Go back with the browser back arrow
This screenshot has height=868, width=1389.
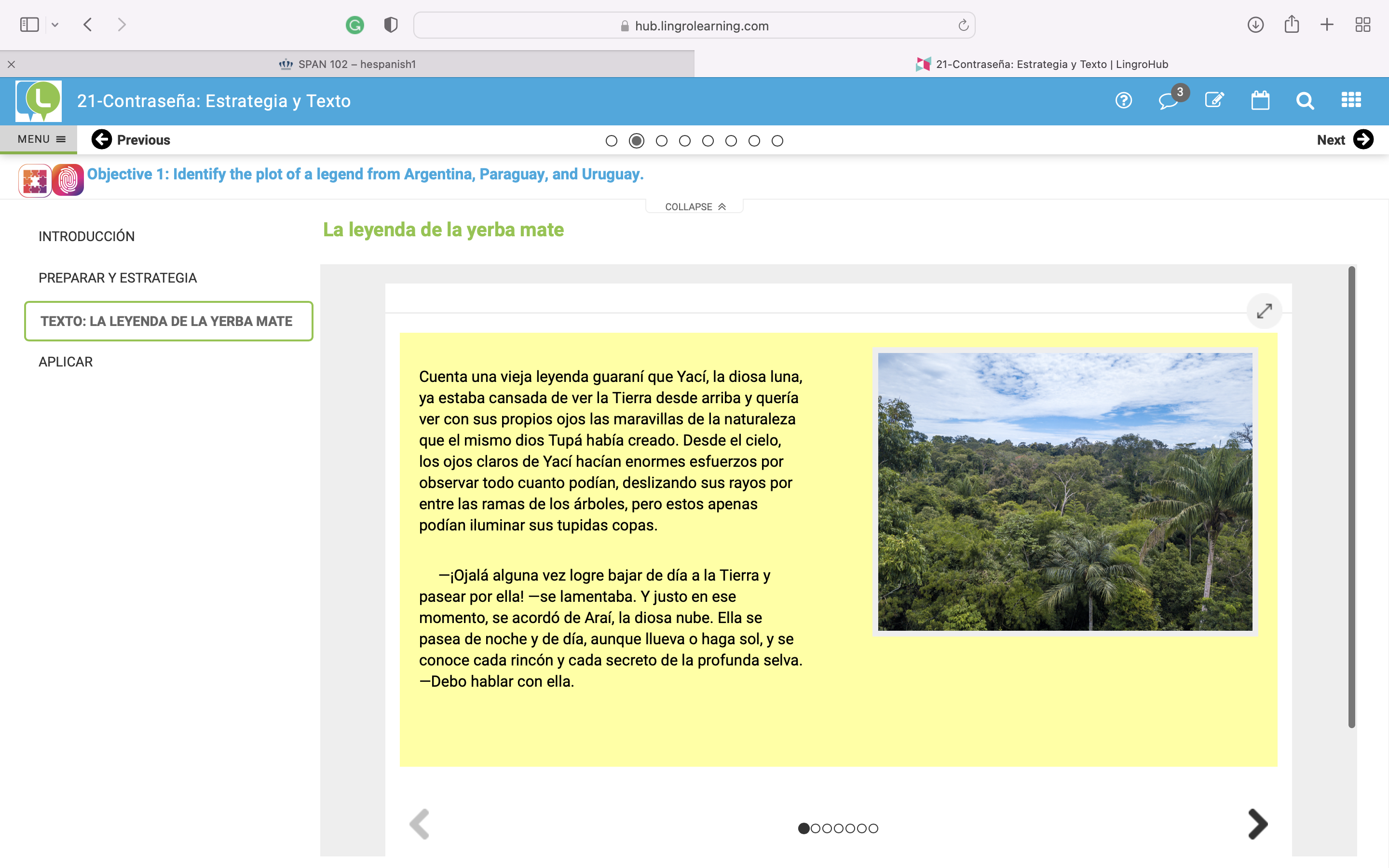(88, 25)
